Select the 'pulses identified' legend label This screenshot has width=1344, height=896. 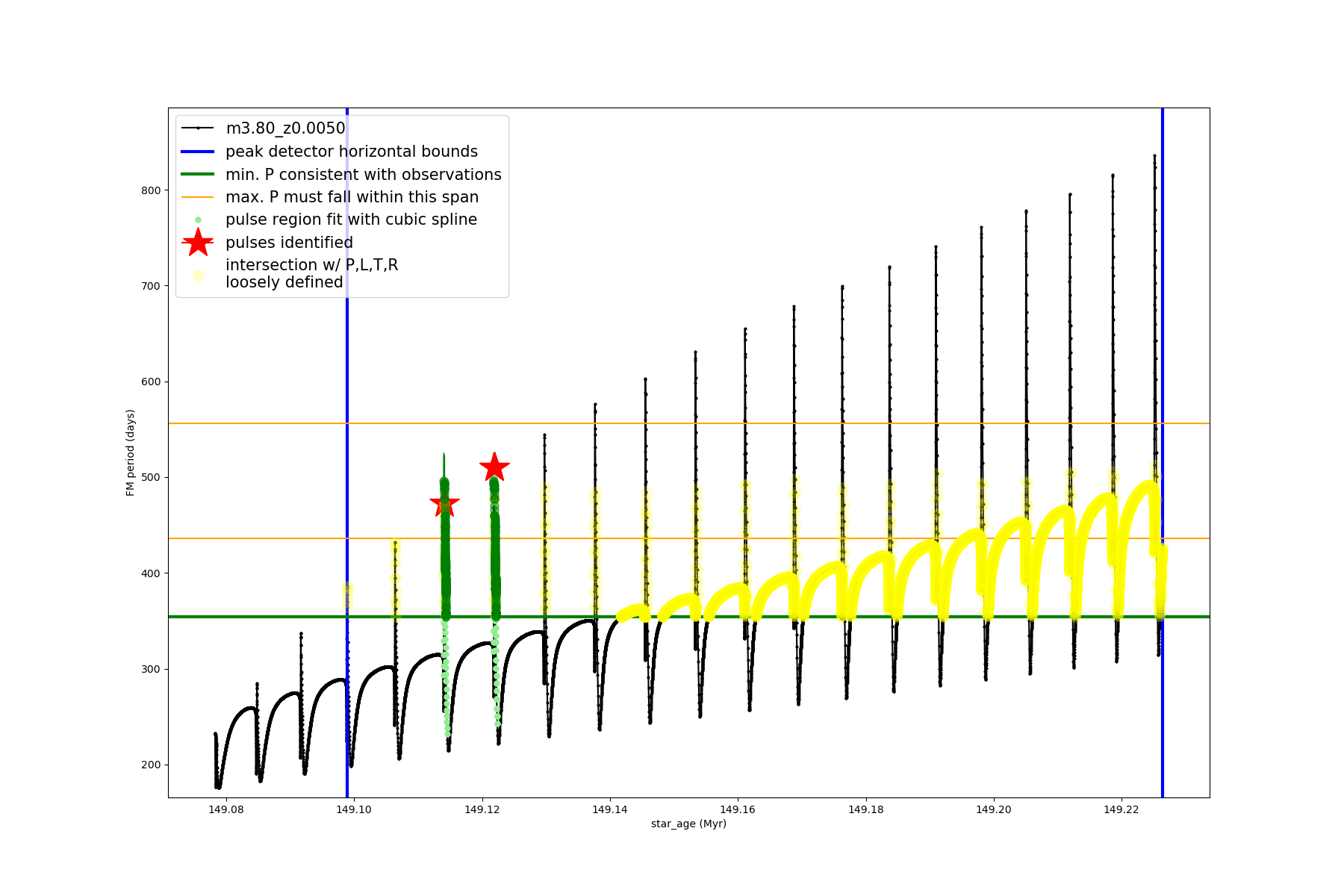(289, 243)
